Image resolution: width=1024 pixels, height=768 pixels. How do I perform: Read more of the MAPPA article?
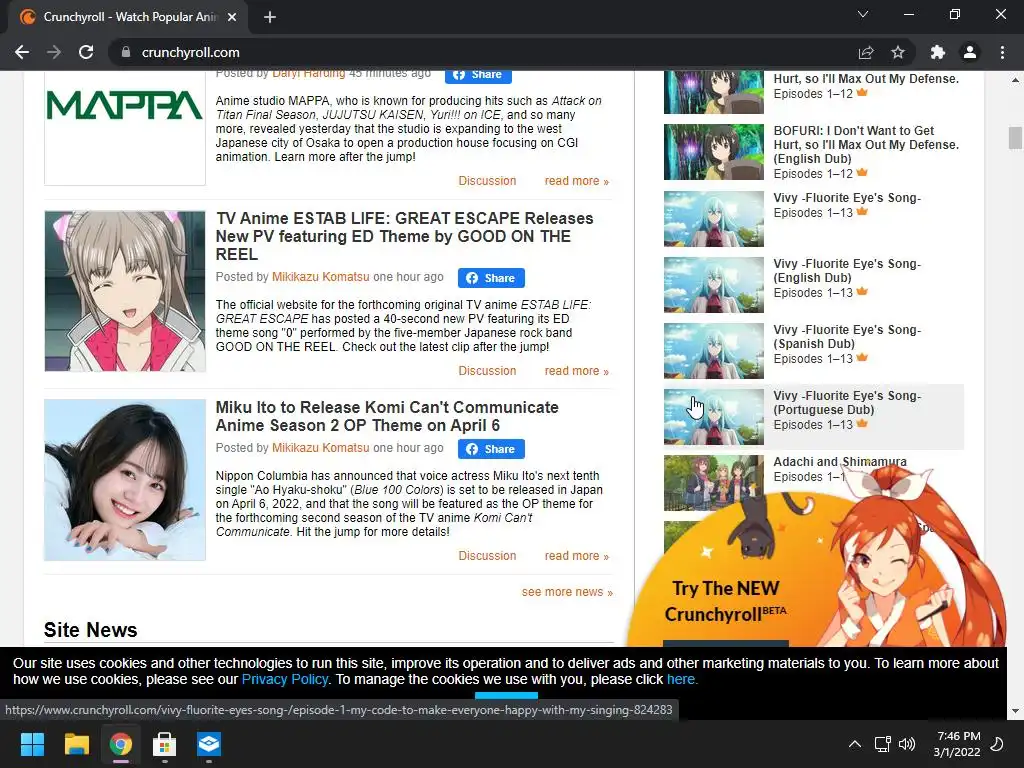[x=577, y=181]
